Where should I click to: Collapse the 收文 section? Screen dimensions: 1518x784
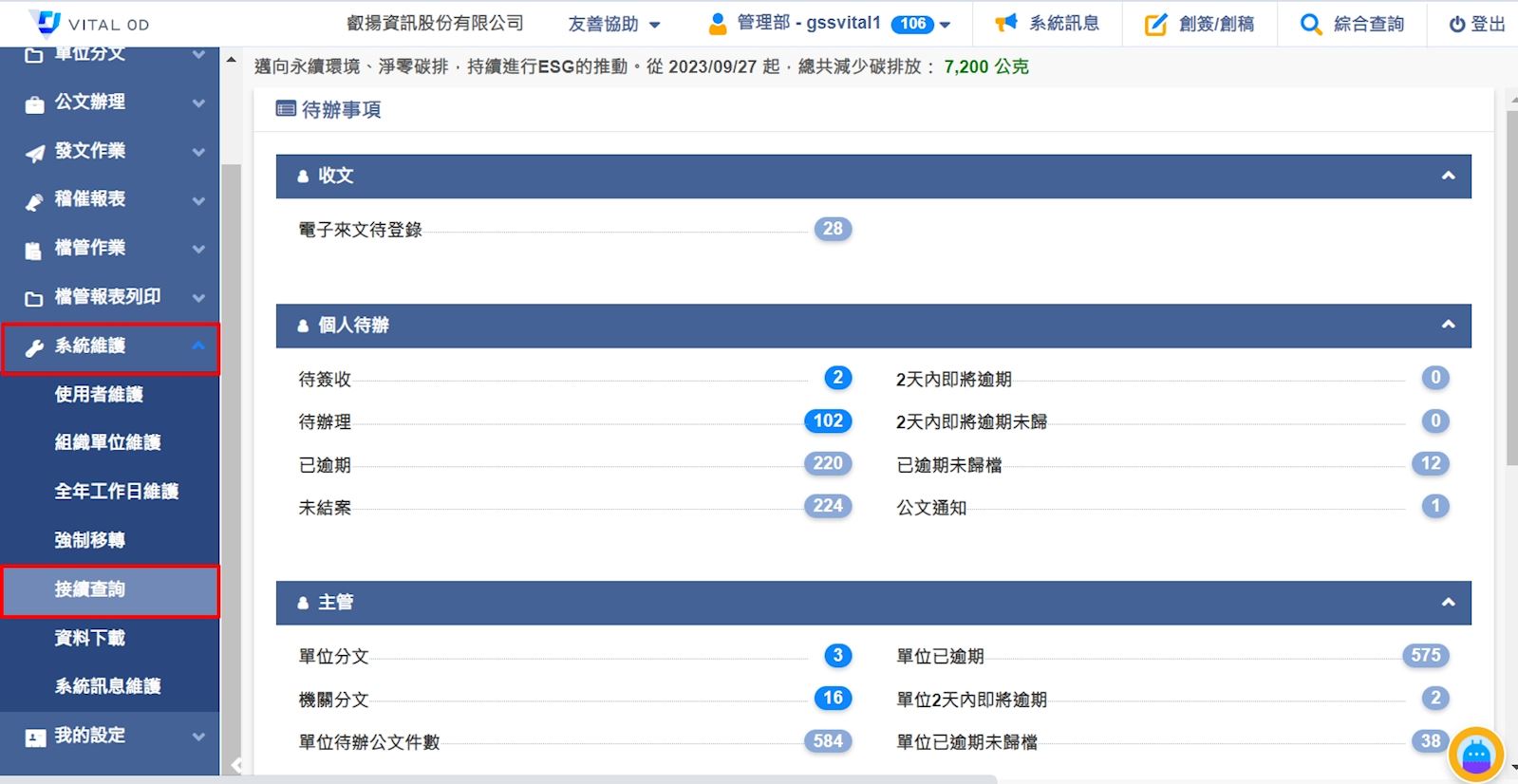(1448, 176)
